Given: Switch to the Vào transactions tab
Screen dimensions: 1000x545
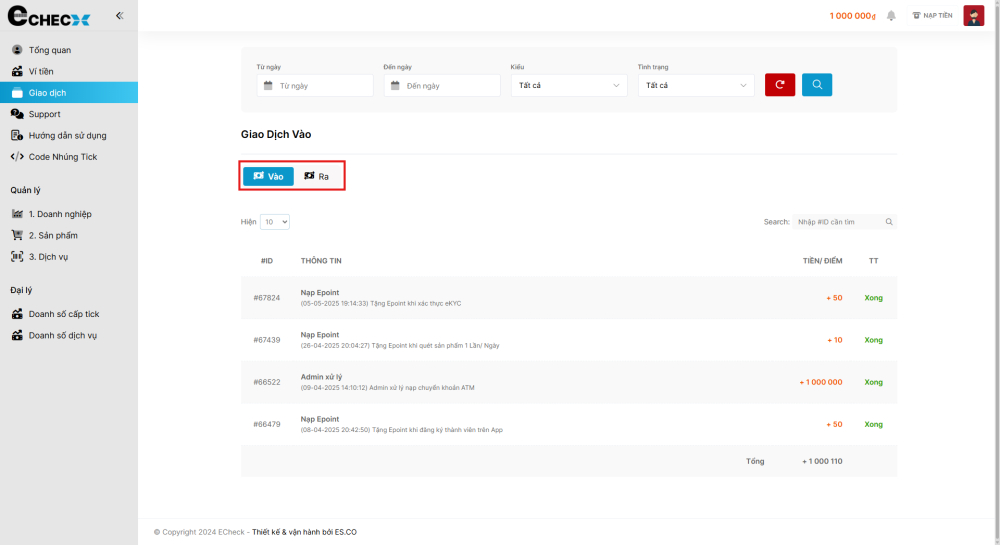Looking at the screenshot, I should 268,177.
